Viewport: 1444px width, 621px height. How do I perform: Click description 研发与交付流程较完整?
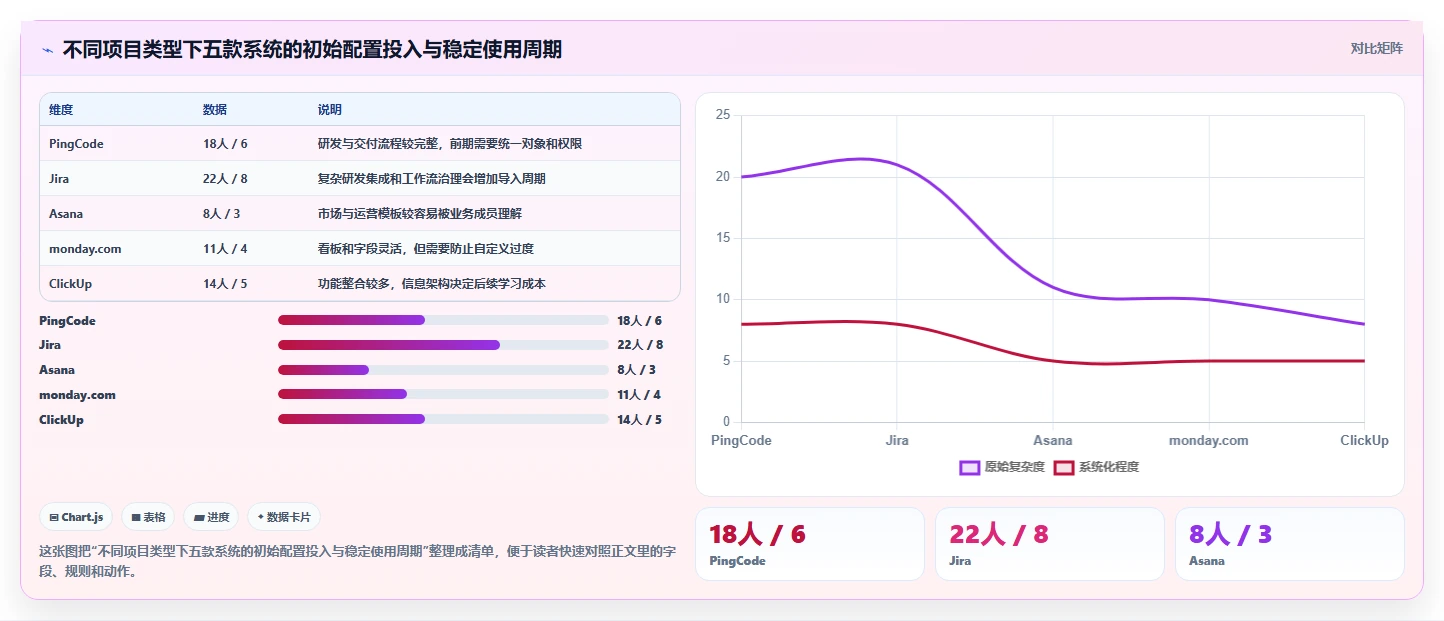point(450,144)
